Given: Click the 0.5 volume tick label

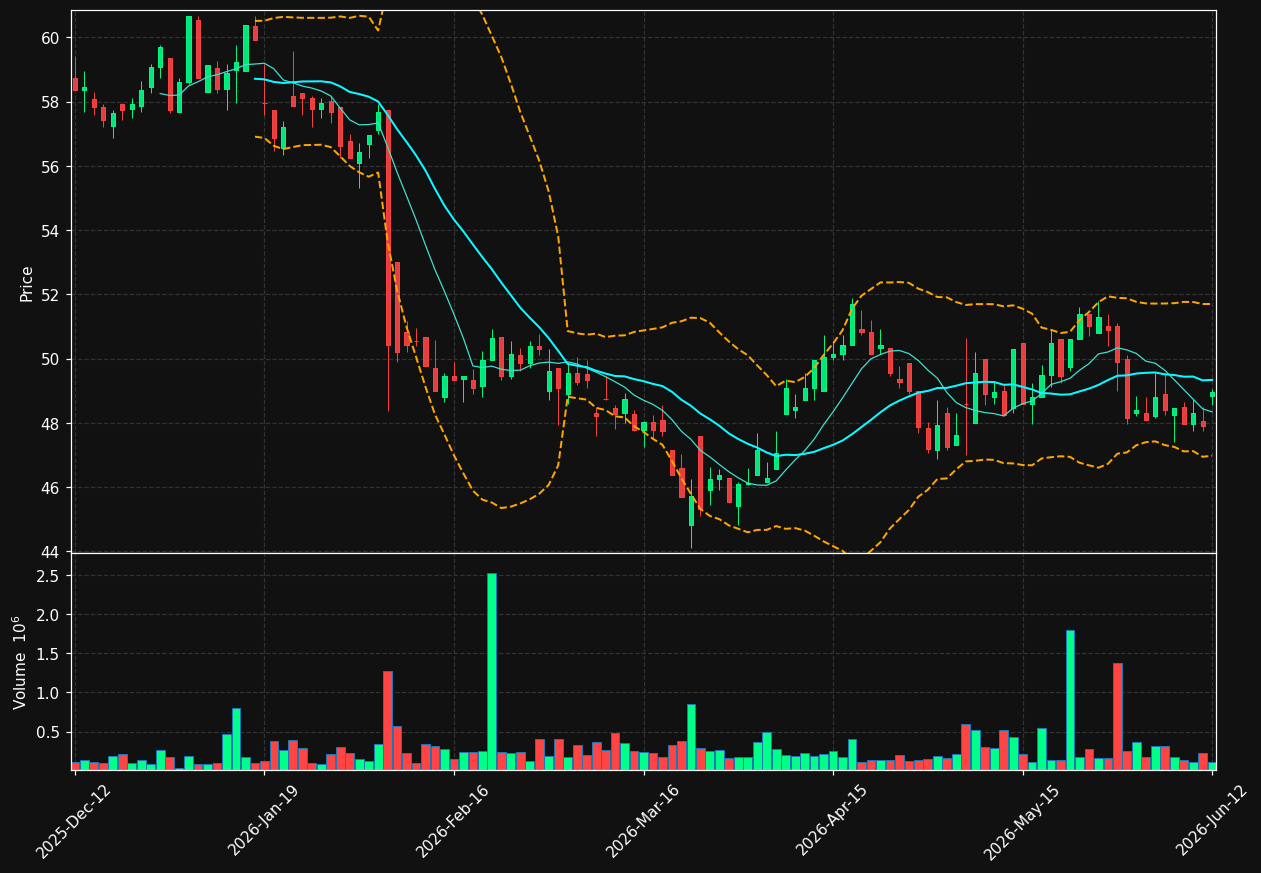Looking at the screenshot, I should pyautogui.click(x=49, y=732).
